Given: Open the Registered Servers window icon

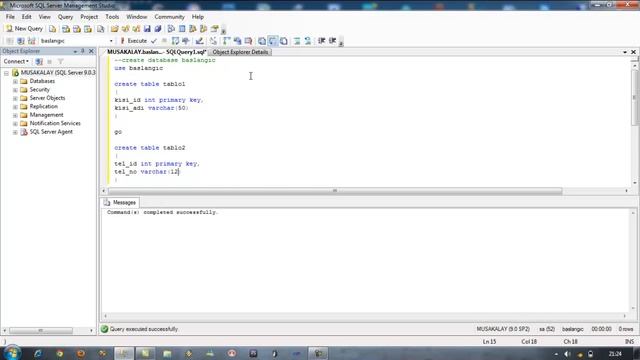Looking at the screenshot, I should pyautogui.click(x=171, y=29).
